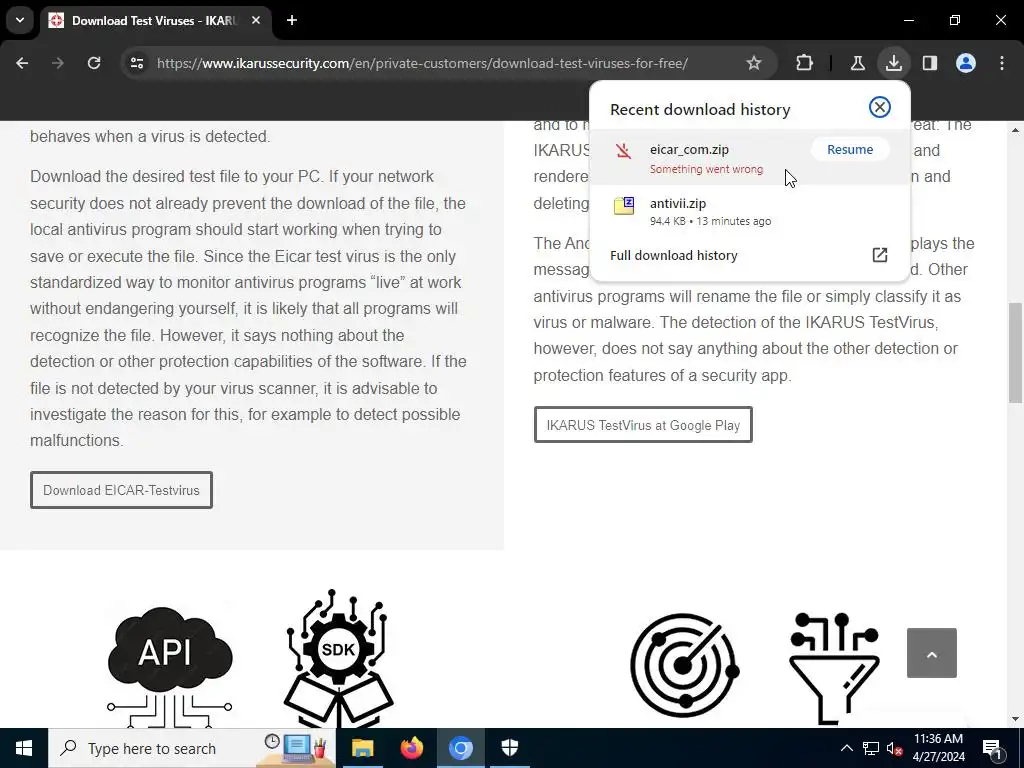
Task: Bookmark this page with the star icon
Action: click(754, 63)
